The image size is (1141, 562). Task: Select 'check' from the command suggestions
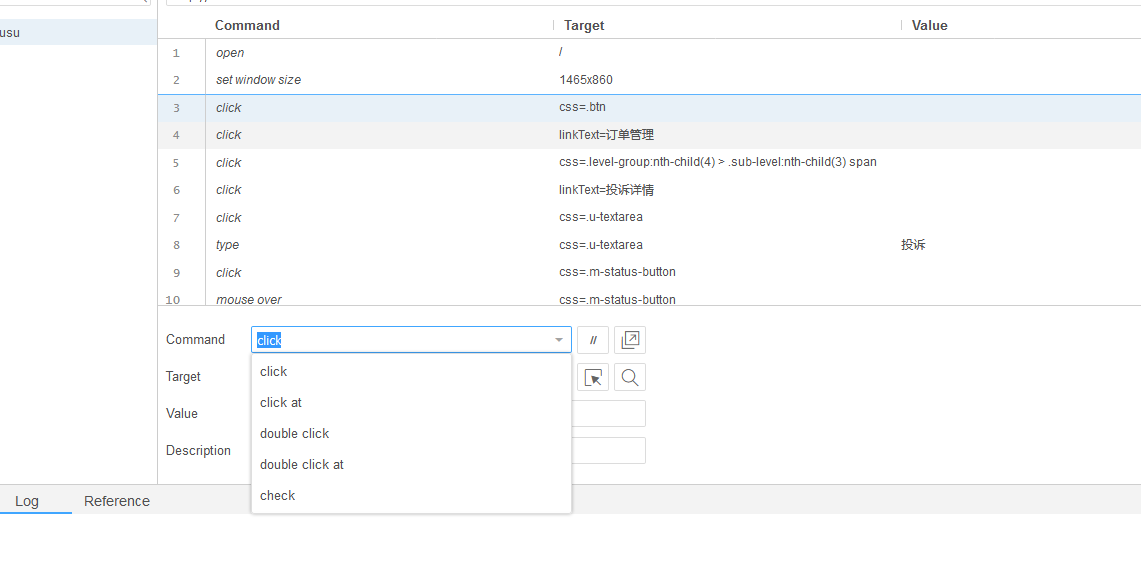click(411, 495)
